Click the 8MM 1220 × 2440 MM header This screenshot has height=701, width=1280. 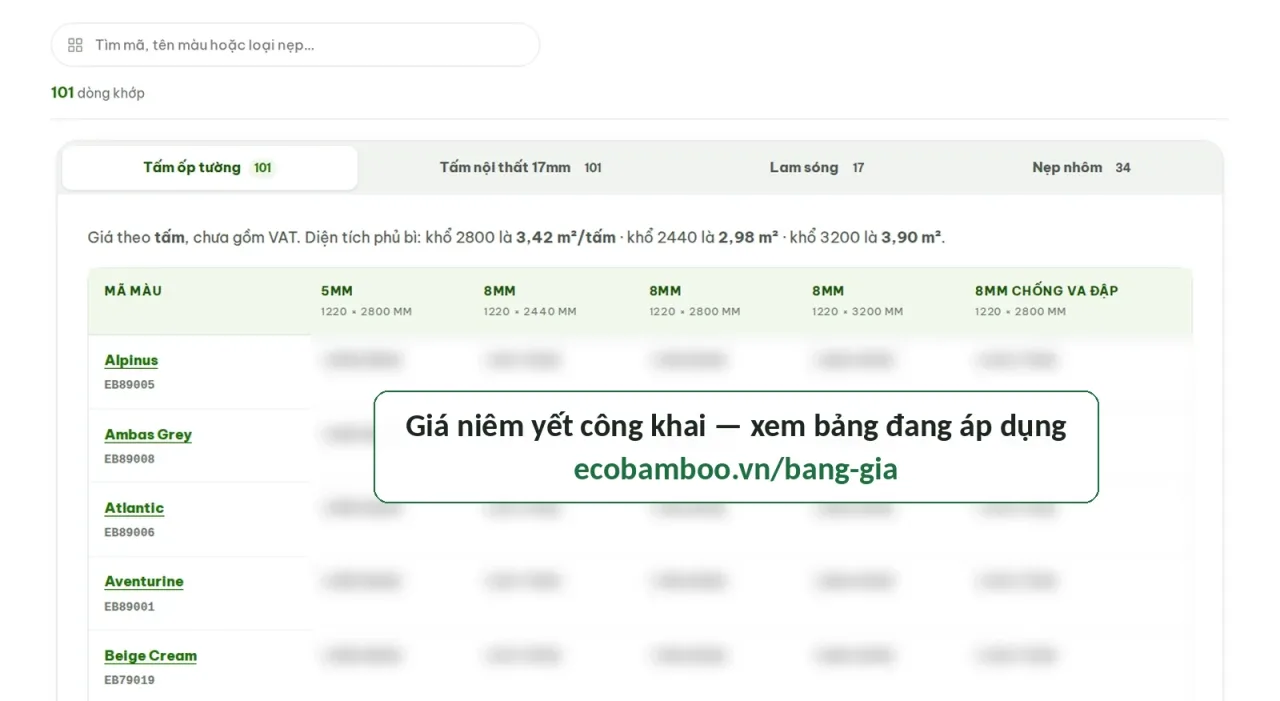click(530, 300)
